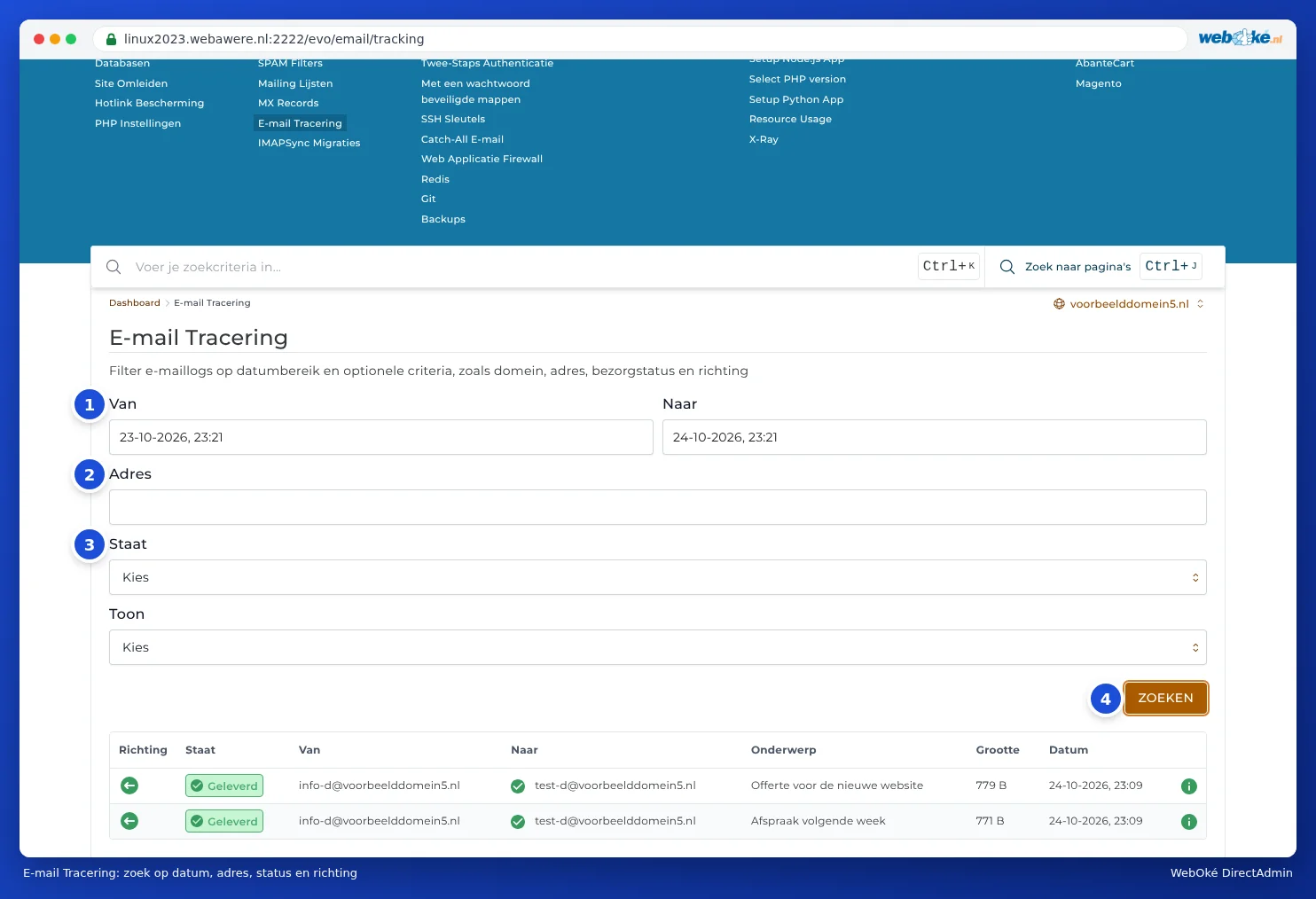The height and width of the screenshot is (899, 1316).
Task: Open Backups menu link
Action: pyautogui.click(x=443, y=219)
